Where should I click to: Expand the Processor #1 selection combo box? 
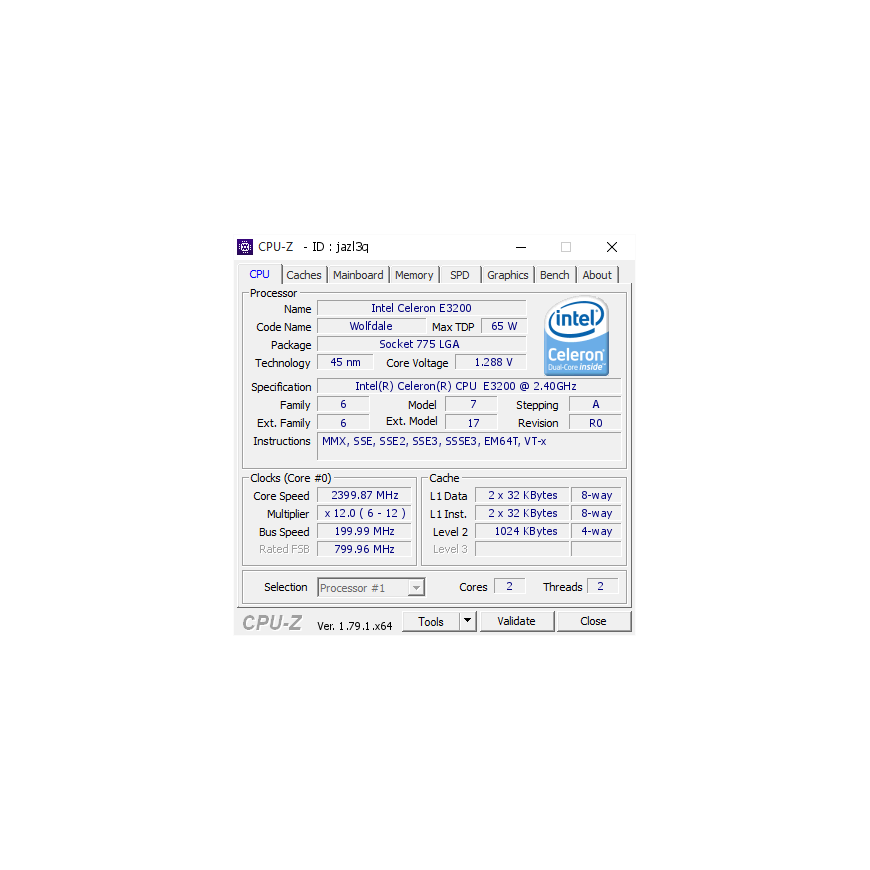[x=371, y=587]
